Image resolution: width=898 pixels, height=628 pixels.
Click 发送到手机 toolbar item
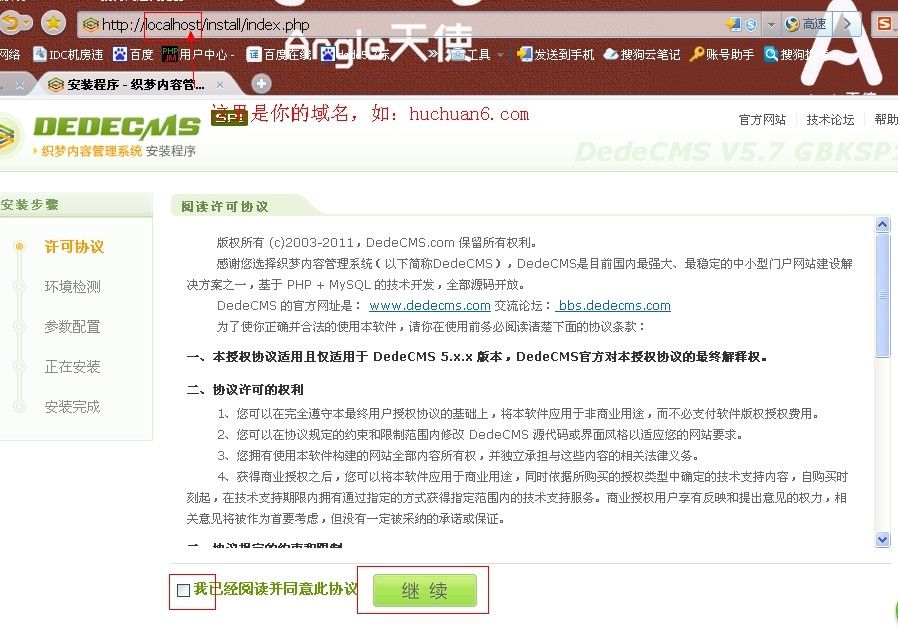pyautogui.click(x=556, y=54)
